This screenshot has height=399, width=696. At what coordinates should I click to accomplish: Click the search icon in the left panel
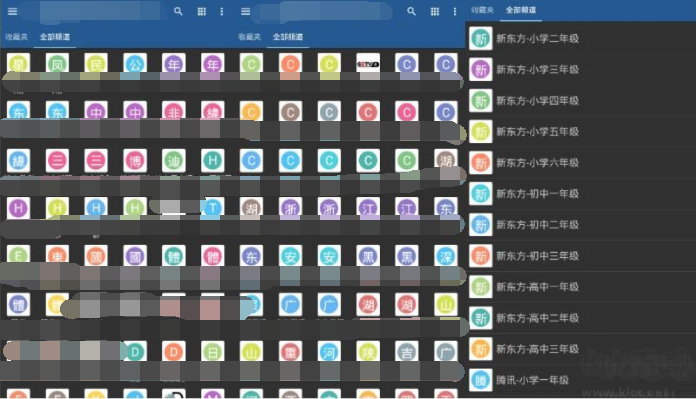178,12
